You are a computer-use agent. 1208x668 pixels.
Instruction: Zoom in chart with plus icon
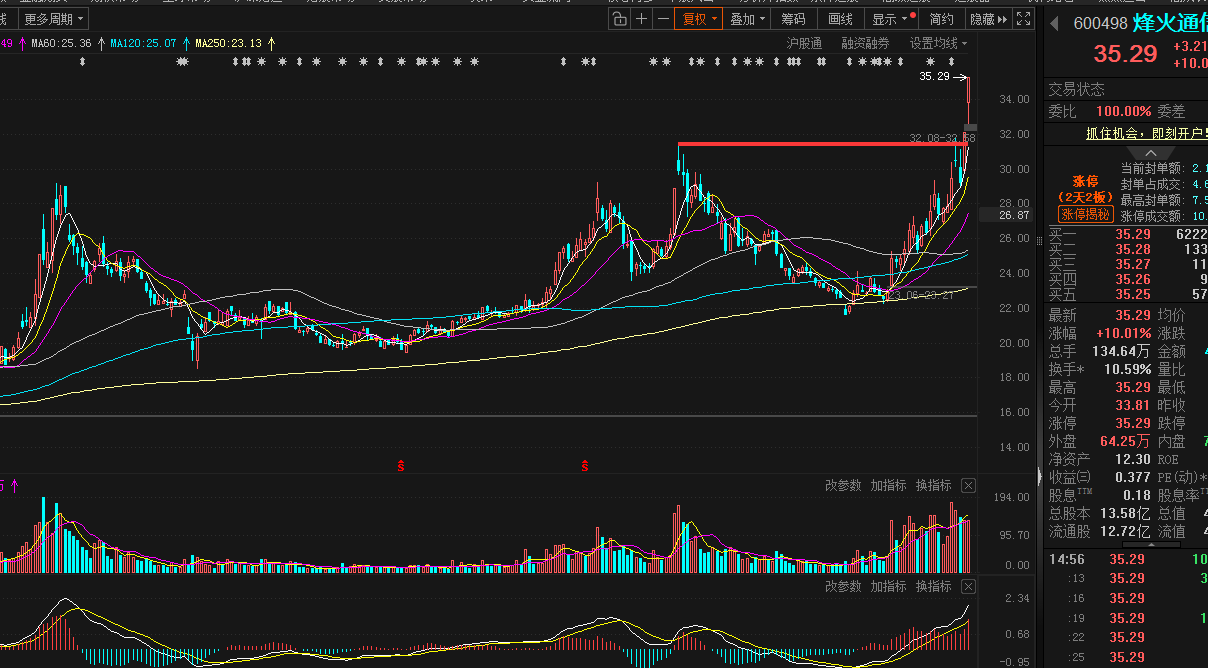click(641, 19)
